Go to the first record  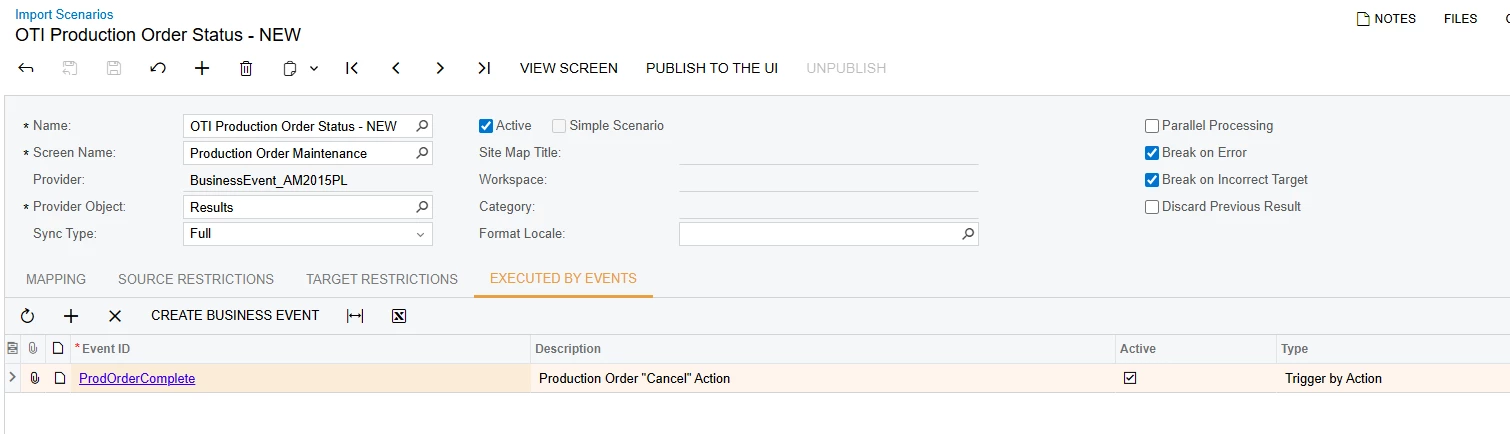pos(352,68)
